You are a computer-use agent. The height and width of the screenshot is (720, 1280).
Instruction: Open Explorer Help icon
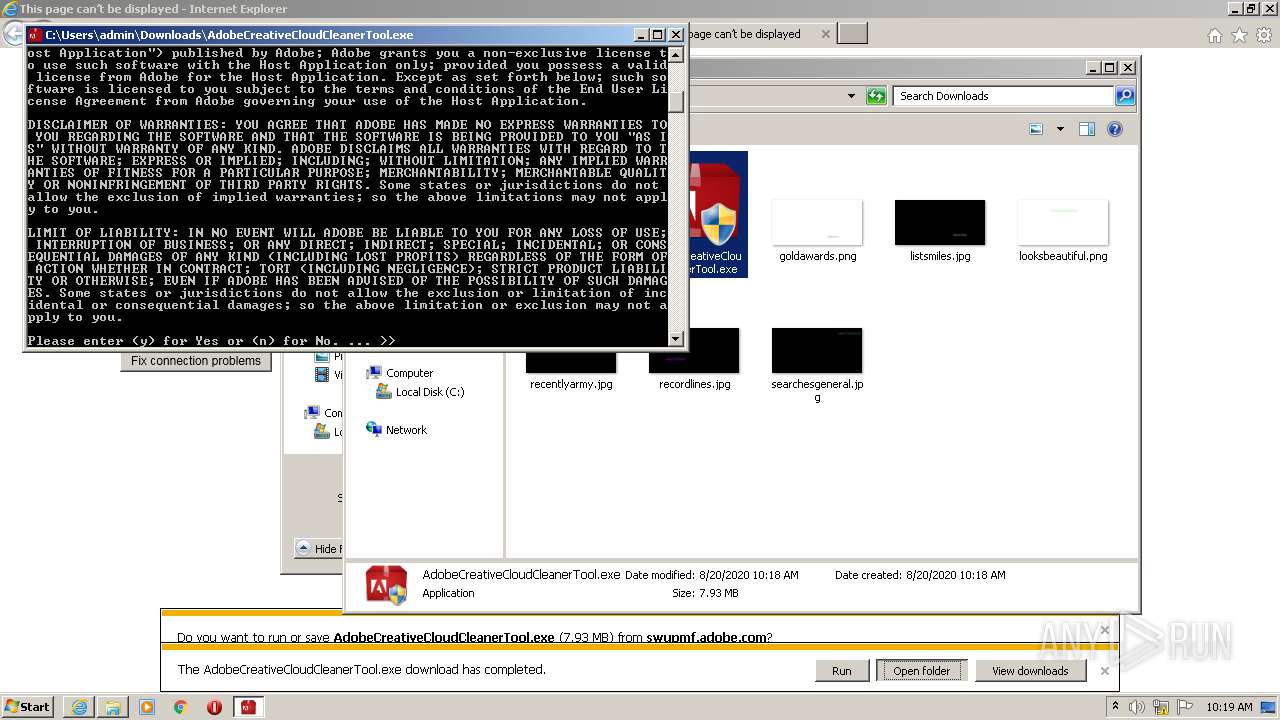(x=1115, y=129)
